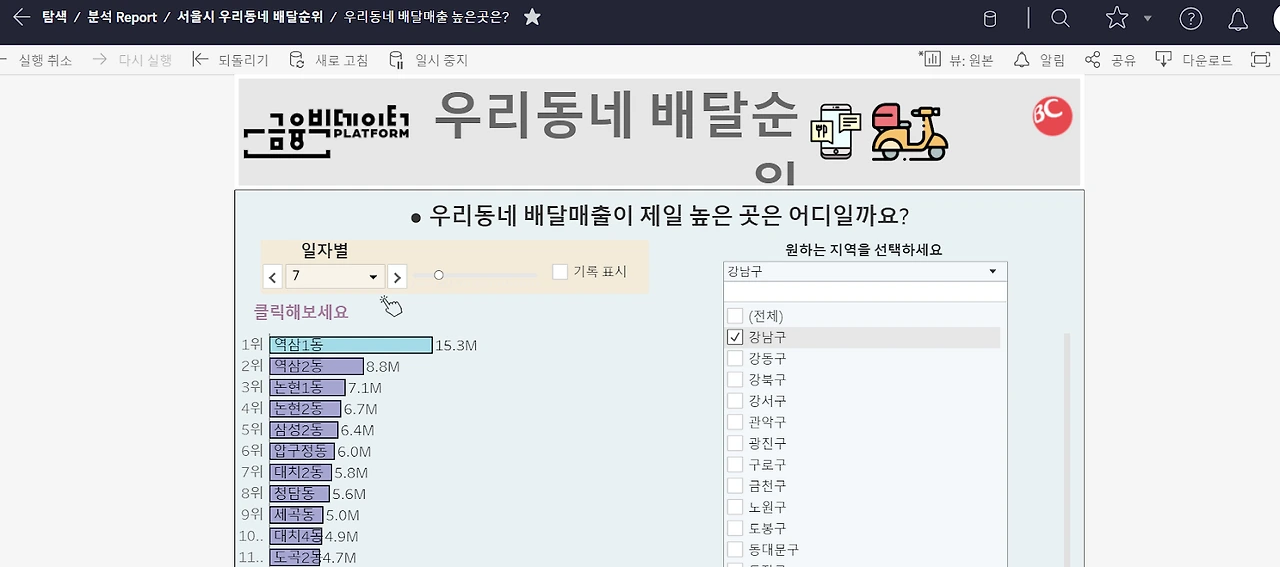Click the 15.3M value label
The height and width of the screenshot is (567, 1280).
point(456,346)
